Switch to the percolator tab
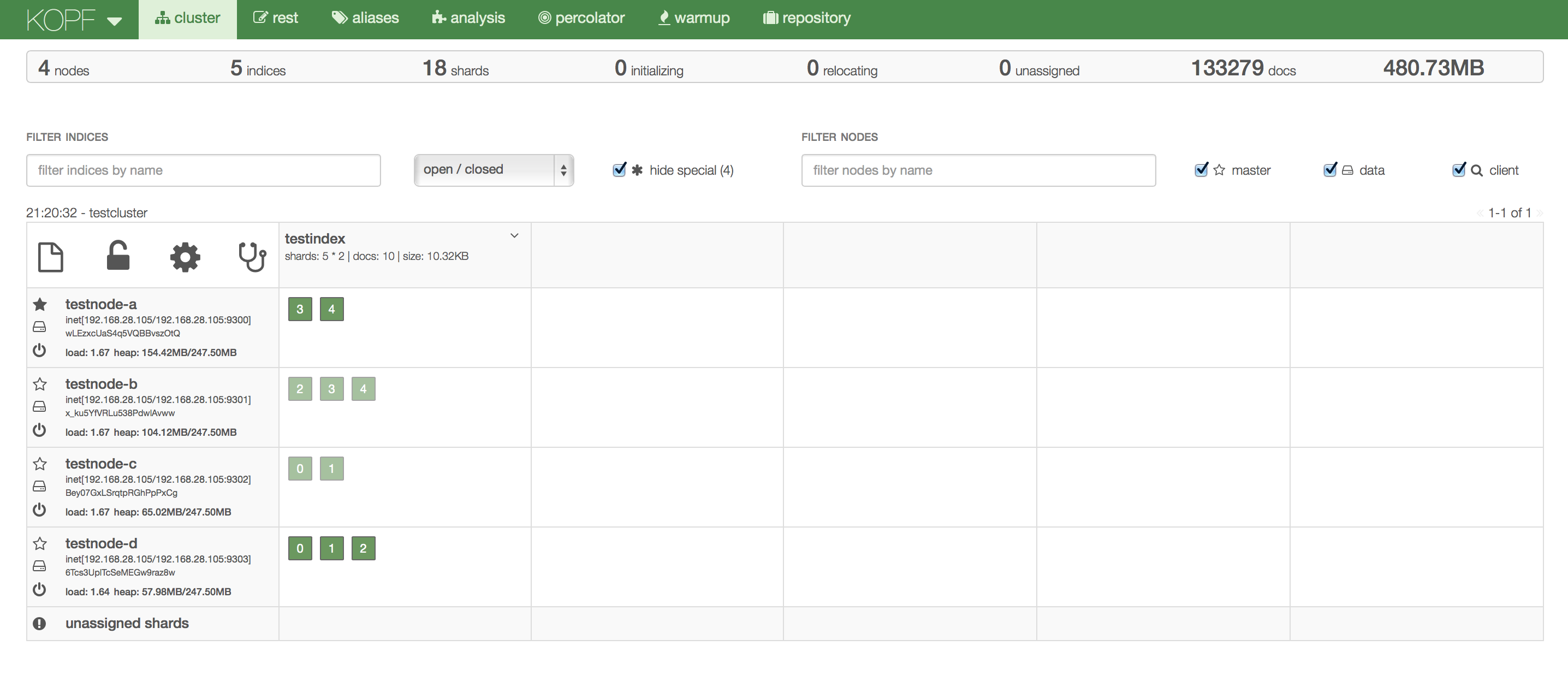 [x=581, y=18]
